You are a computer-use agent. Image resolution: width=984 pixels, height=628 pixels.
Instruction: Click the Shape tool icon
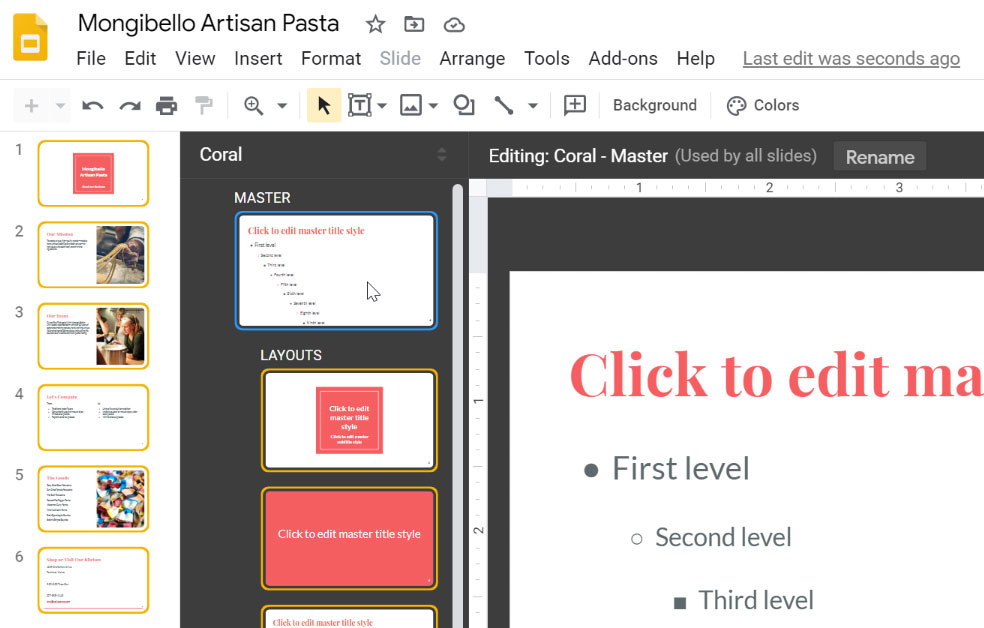pyautogui.click(x=464, y=106)
